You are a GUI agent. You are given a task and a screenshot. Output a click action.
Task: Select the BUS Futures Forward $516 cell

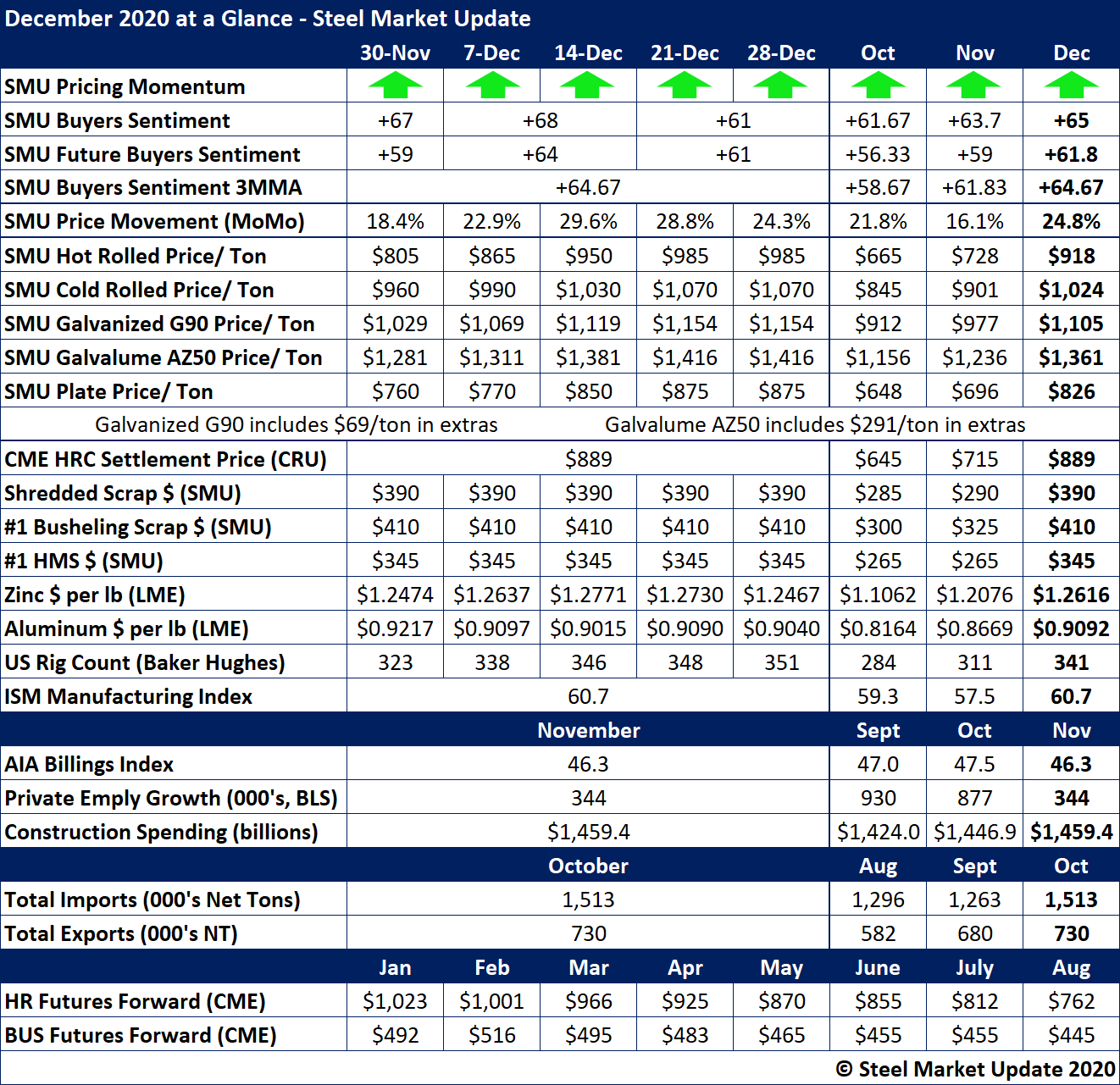tap(492, 1035)
